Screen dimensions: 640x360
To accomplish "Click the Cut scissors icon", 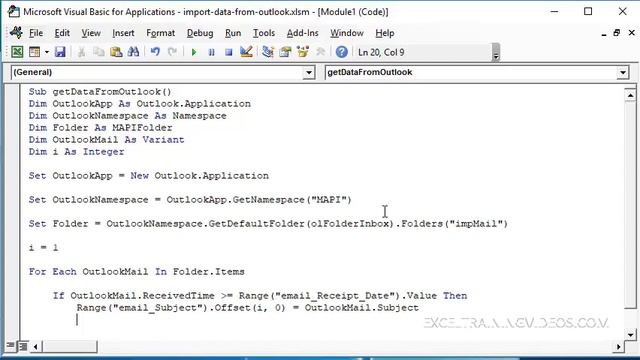I will tap(81, 52).
